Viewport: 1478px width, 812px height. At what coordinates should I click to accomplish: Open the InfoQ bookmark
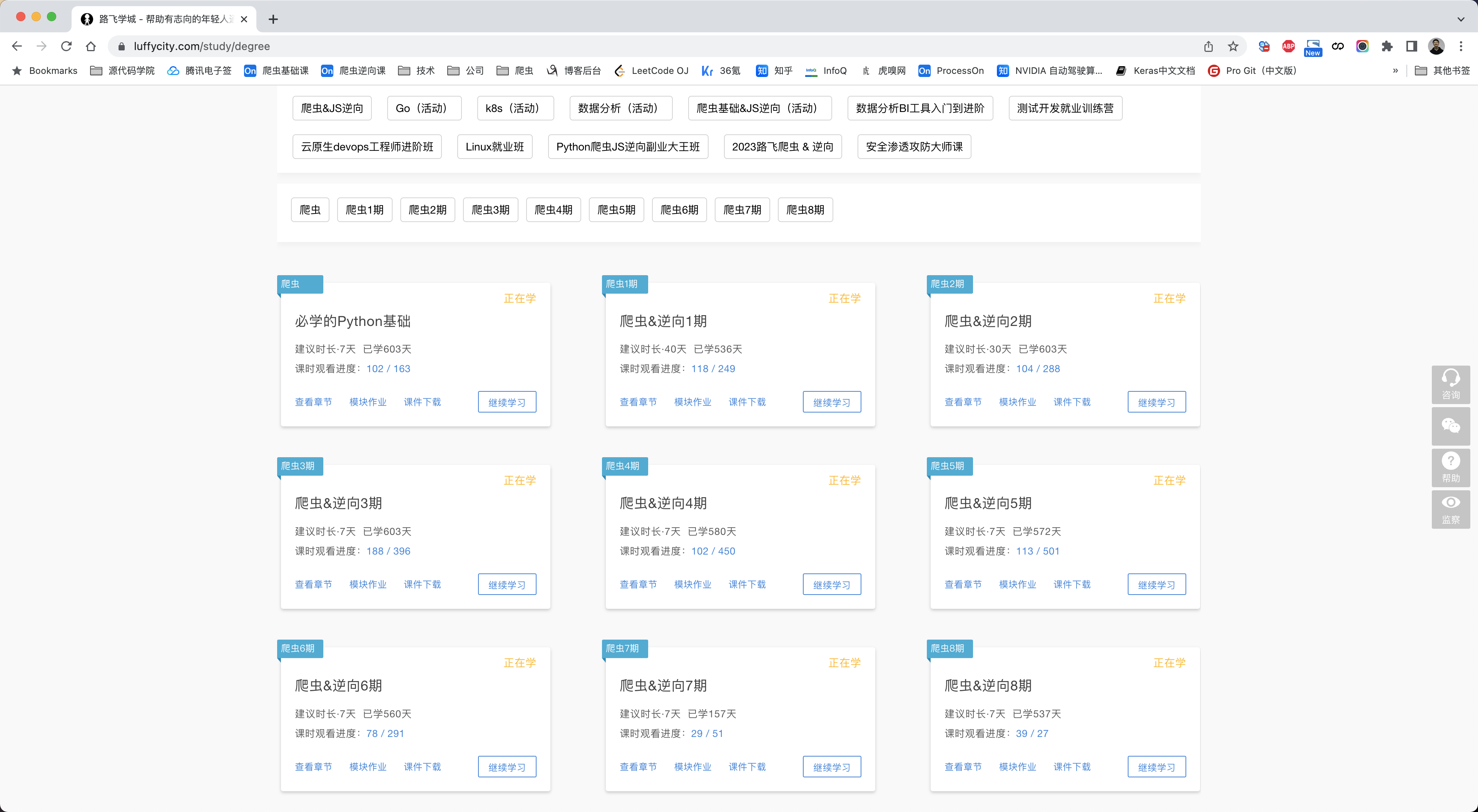tap(826, 70)
